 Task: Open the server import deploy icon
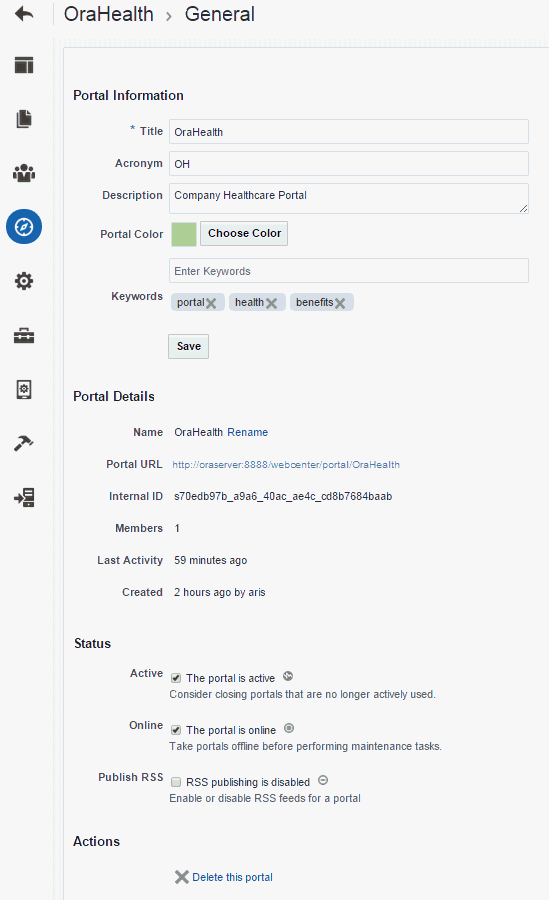(24, 497)
